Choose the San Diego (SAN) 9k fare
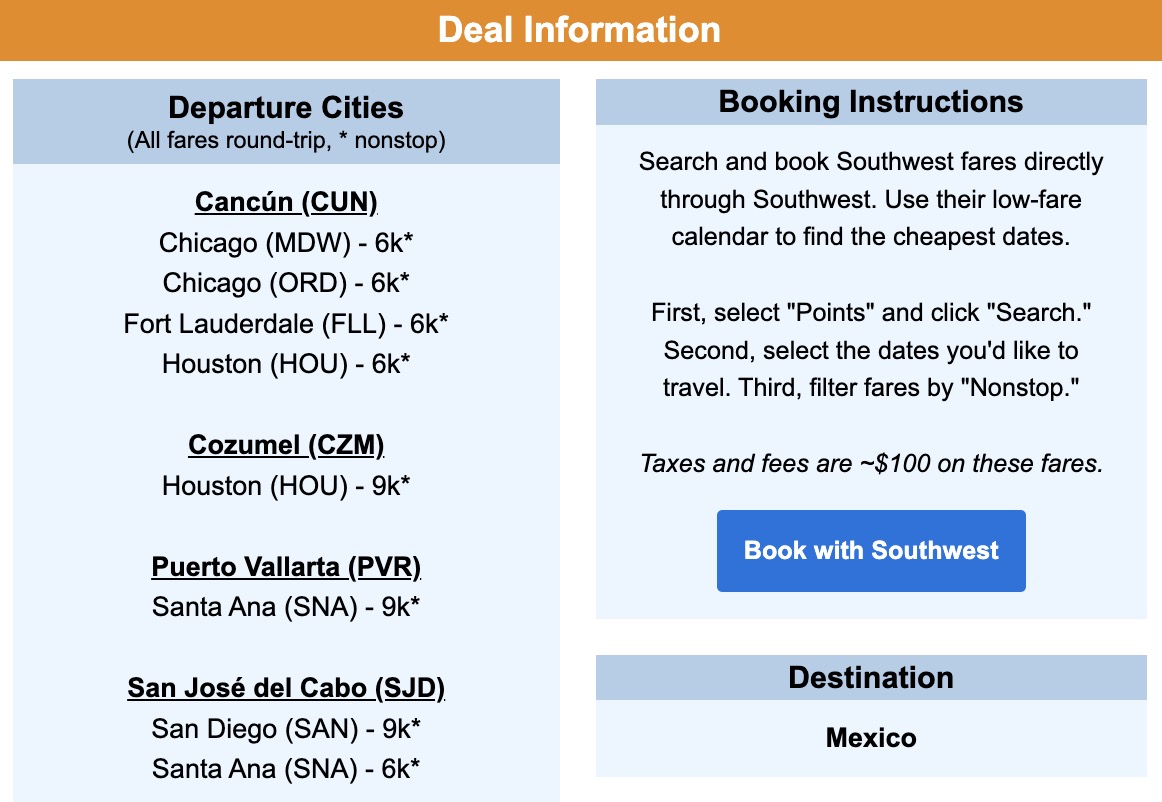The width and height of the screenshot is (1162, 802). [x=285, y=729]
